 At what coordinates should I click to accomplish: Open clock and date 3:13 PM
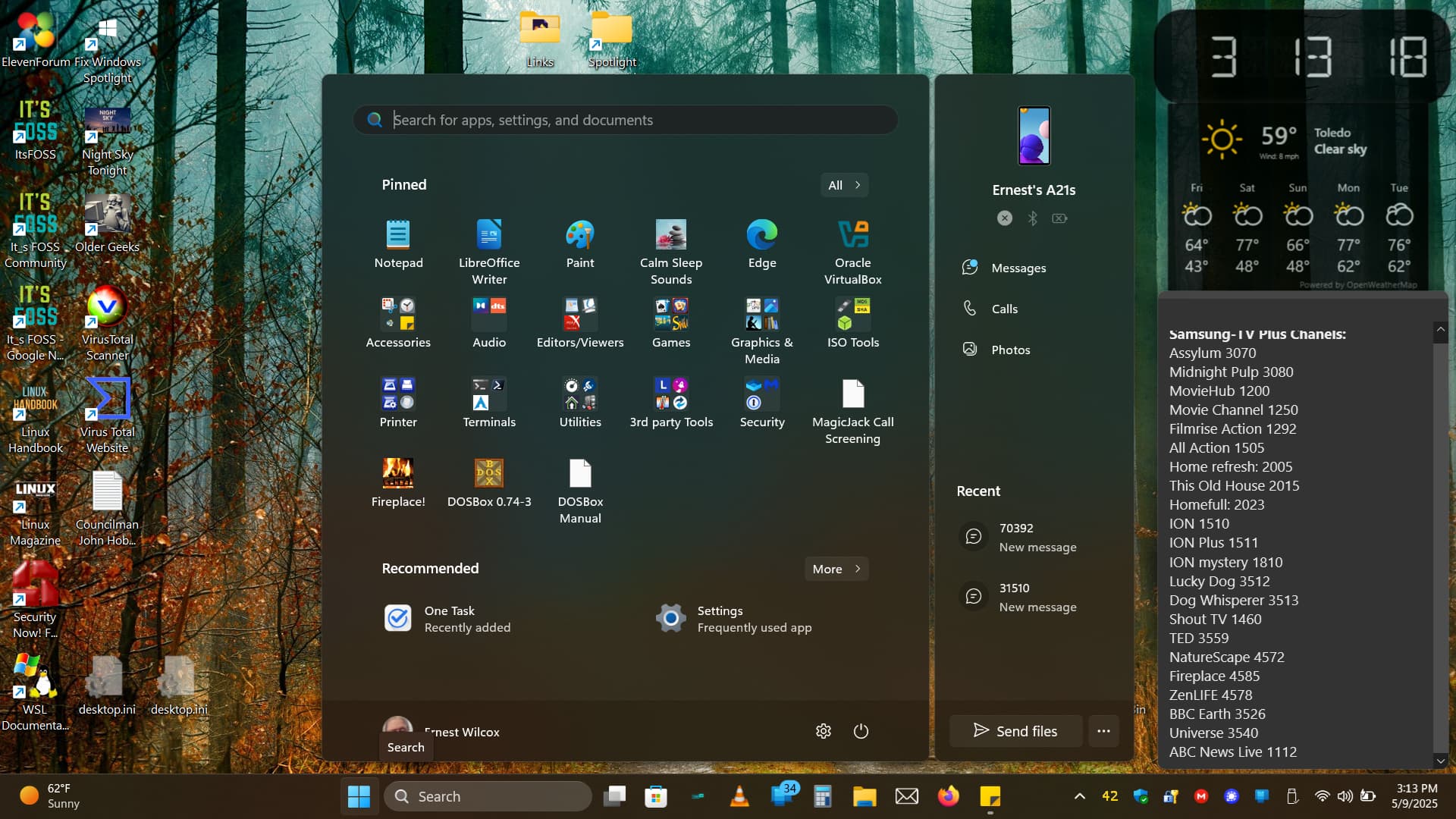[1414, 796]
